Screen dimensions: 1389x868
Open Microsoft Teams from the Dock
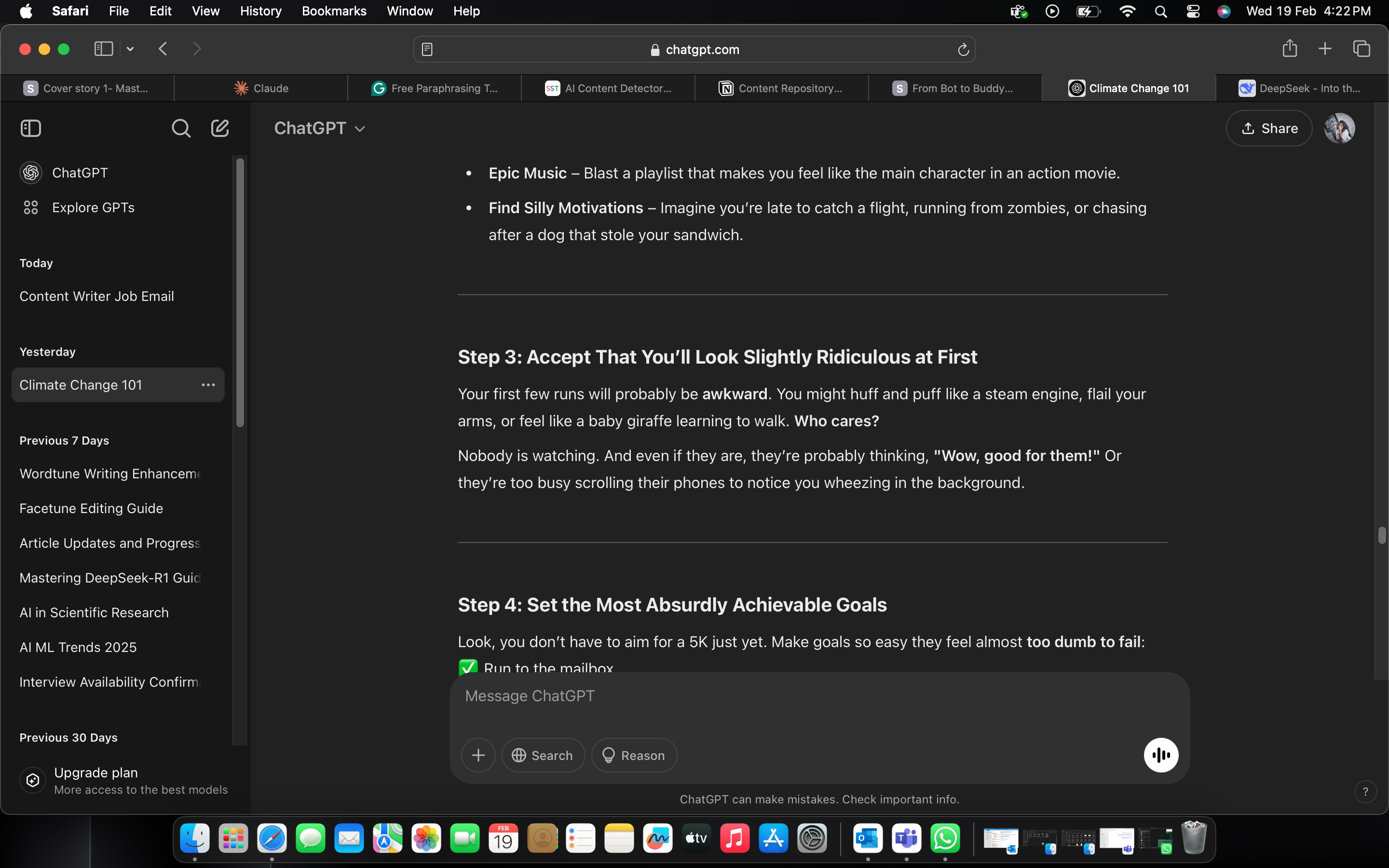point(906,839)
